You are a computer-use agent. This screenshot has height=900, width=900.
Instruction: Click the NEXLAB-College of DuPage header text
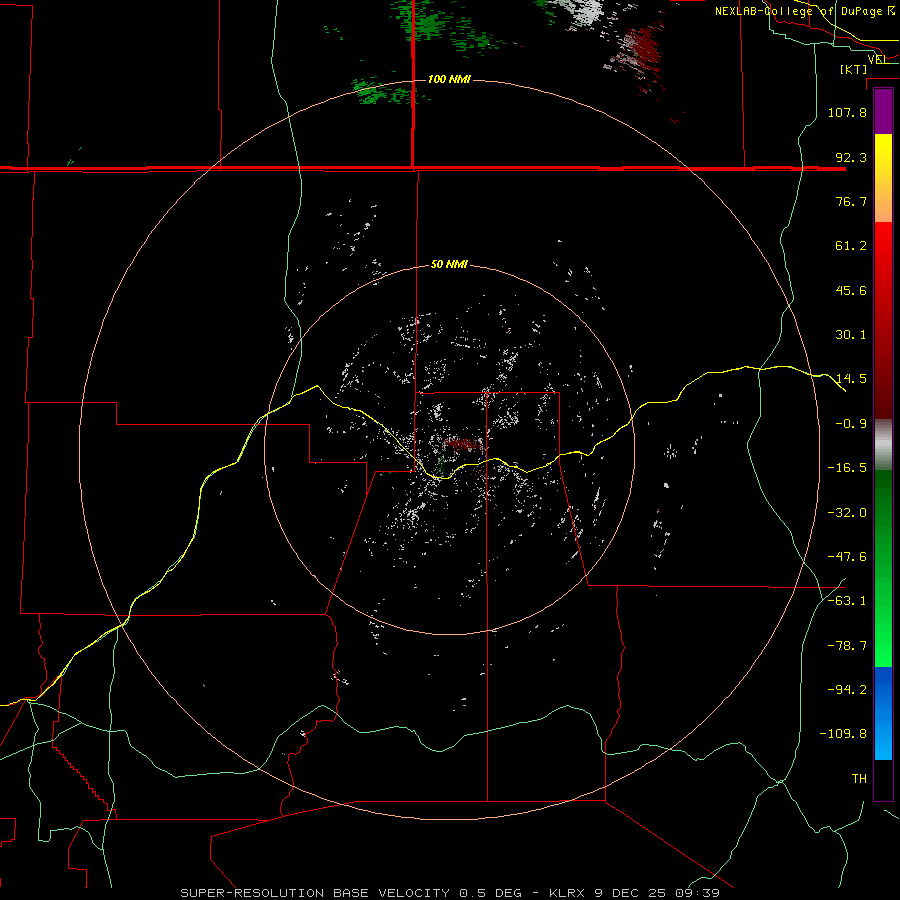pyautogui.click(x=805, y=11)
